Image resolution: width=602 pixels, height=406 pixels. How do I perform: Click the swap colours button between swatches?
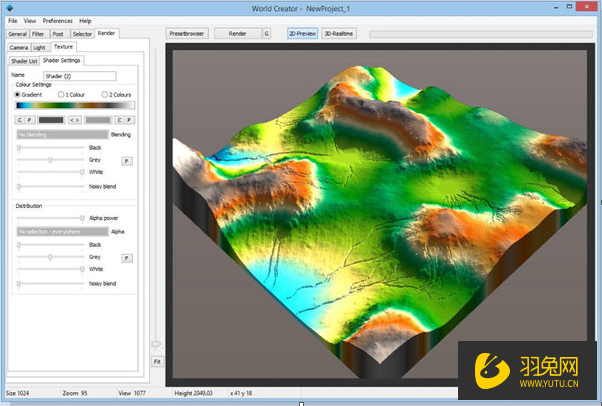point(75,120)
